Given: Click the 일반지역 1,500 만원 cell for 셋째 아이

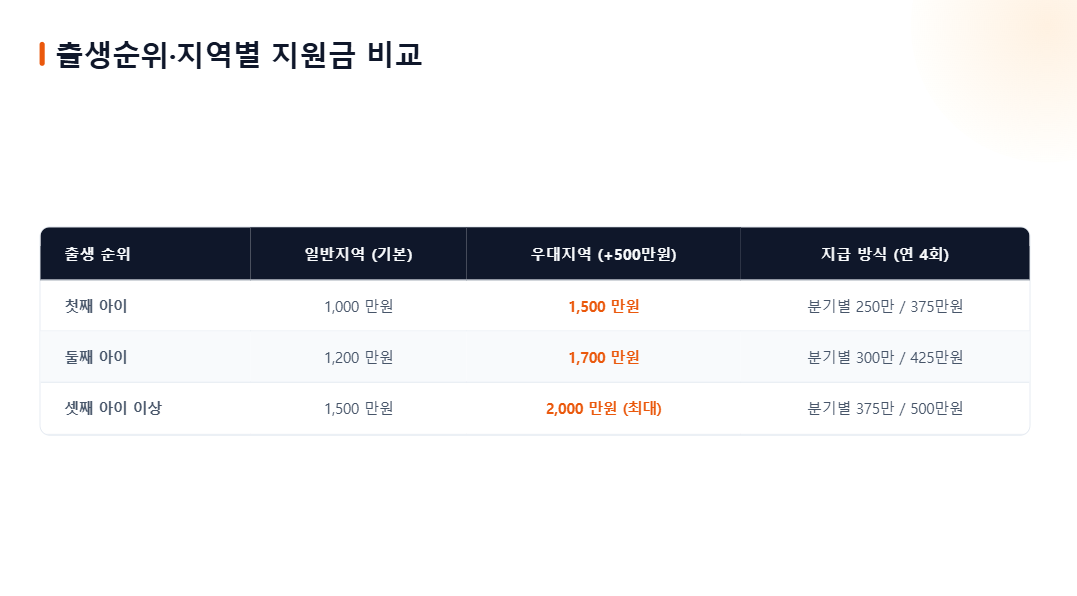Looking at the screenshot, I should click(359, 409).
